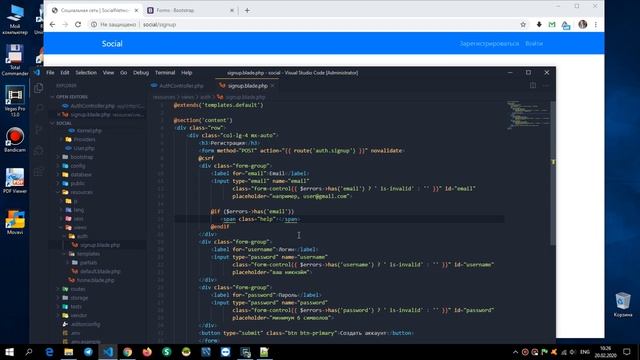Screen dimensions: 640x360
Task: Open Telegram from the taskbar
Action: coord(88,352)
